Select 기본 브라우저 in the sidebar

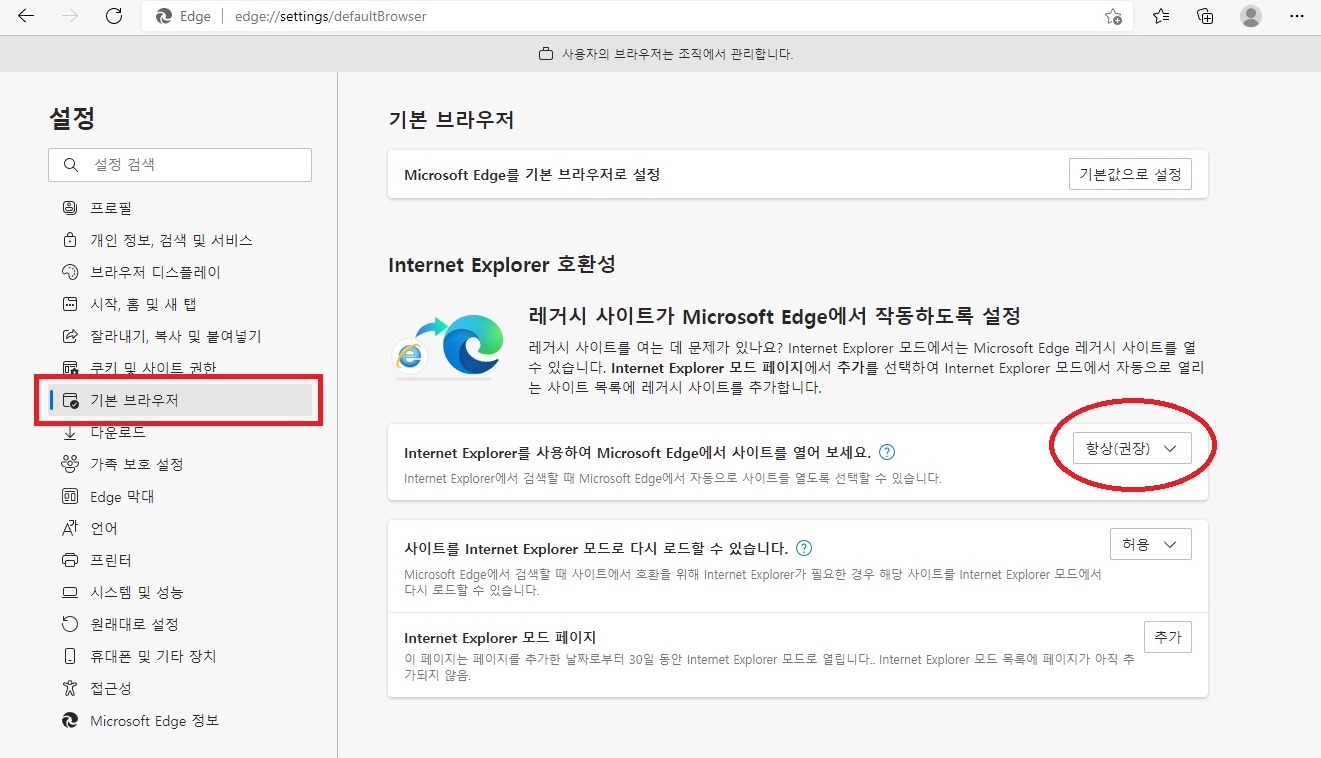180,400
